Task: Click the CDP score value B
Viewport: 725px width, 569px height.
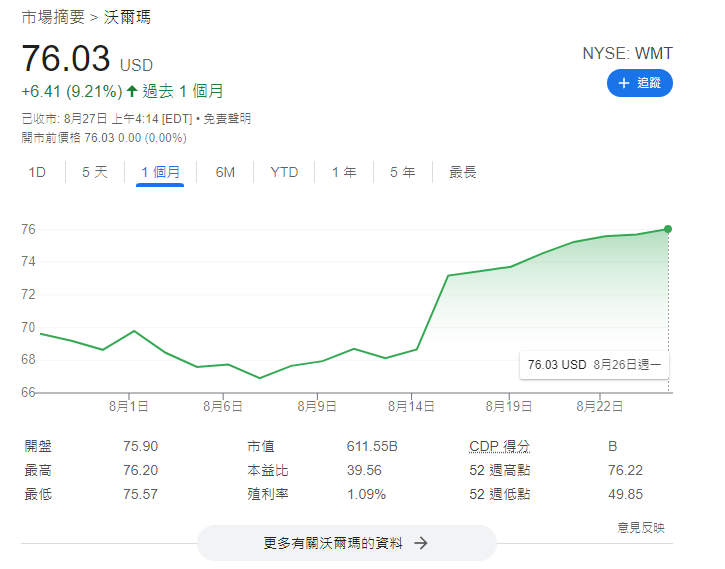Action: [612, 446]
